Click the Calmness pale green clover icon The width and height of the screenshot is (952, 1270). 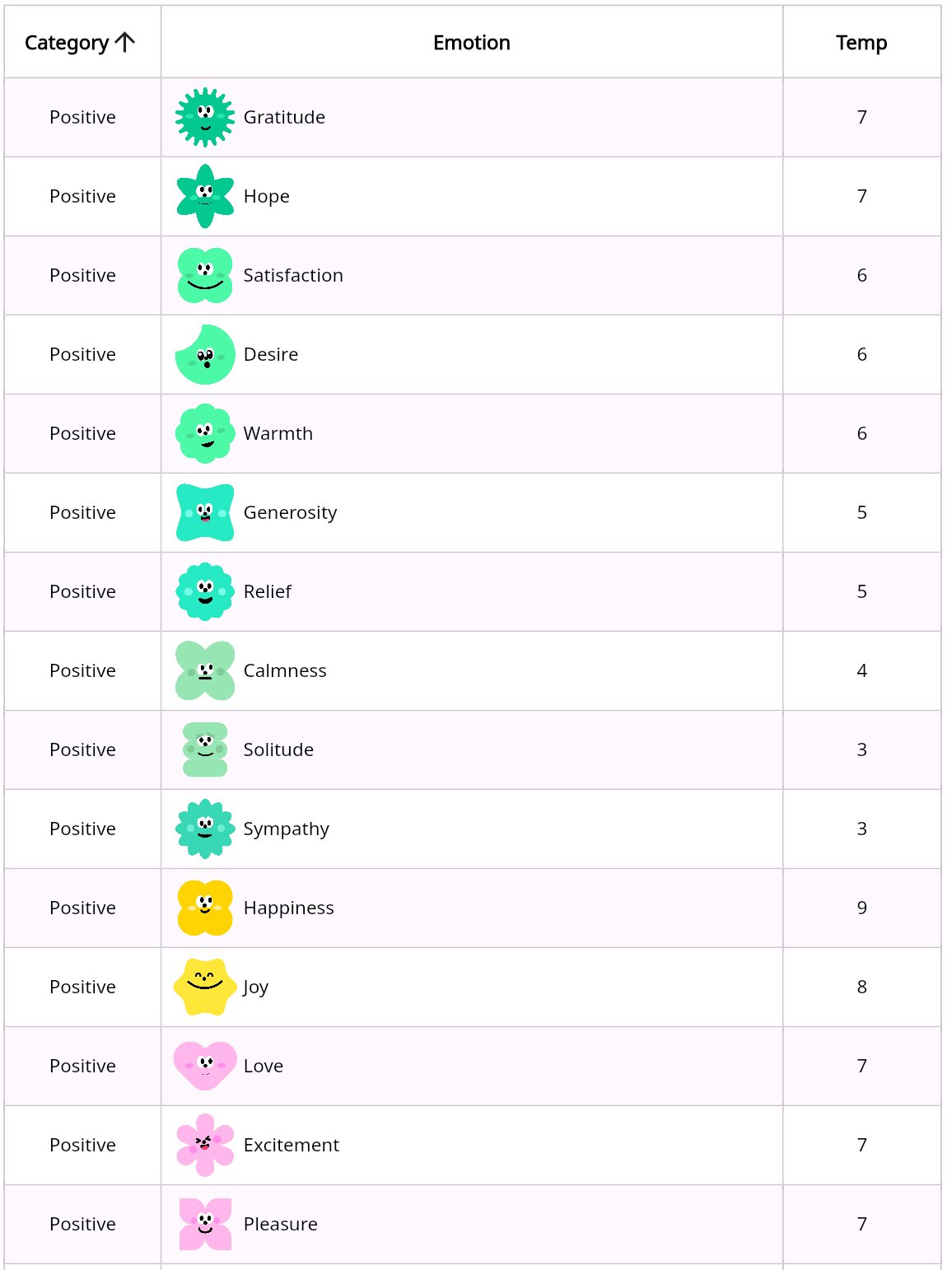[x=205, y=671]
